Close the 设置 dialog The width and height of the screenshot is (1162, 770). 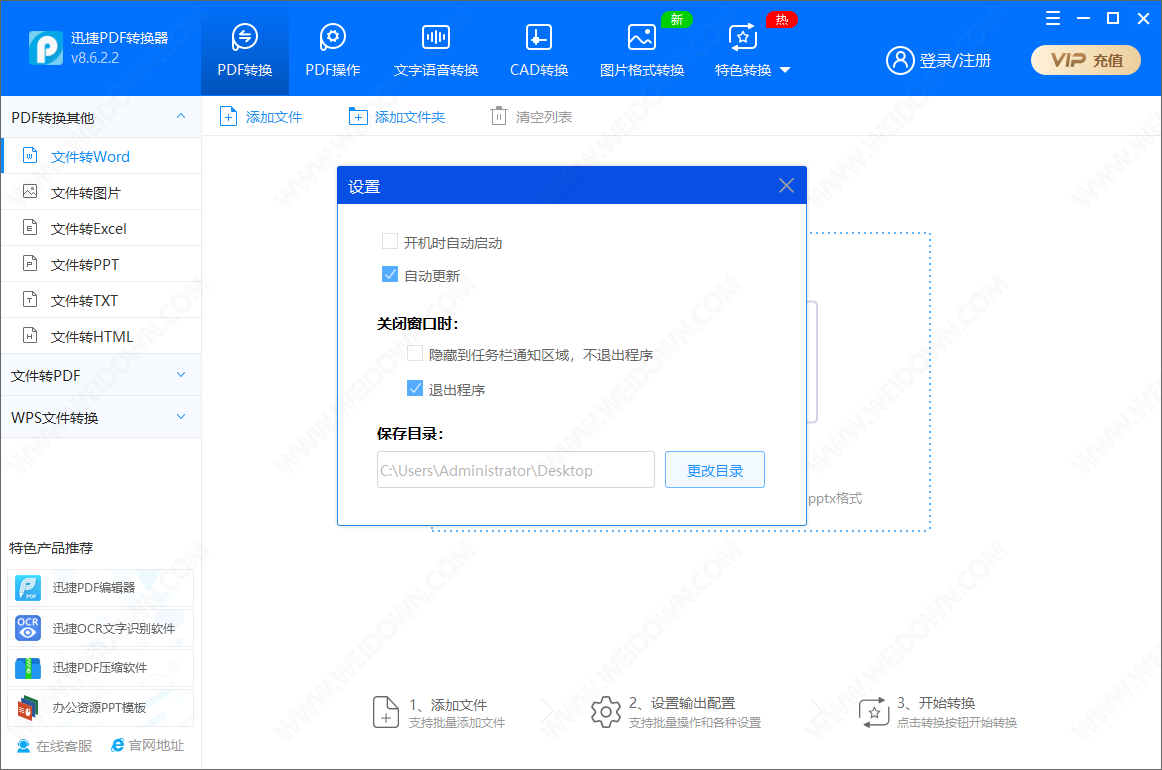pyautogui.click(x=786, y=186)
